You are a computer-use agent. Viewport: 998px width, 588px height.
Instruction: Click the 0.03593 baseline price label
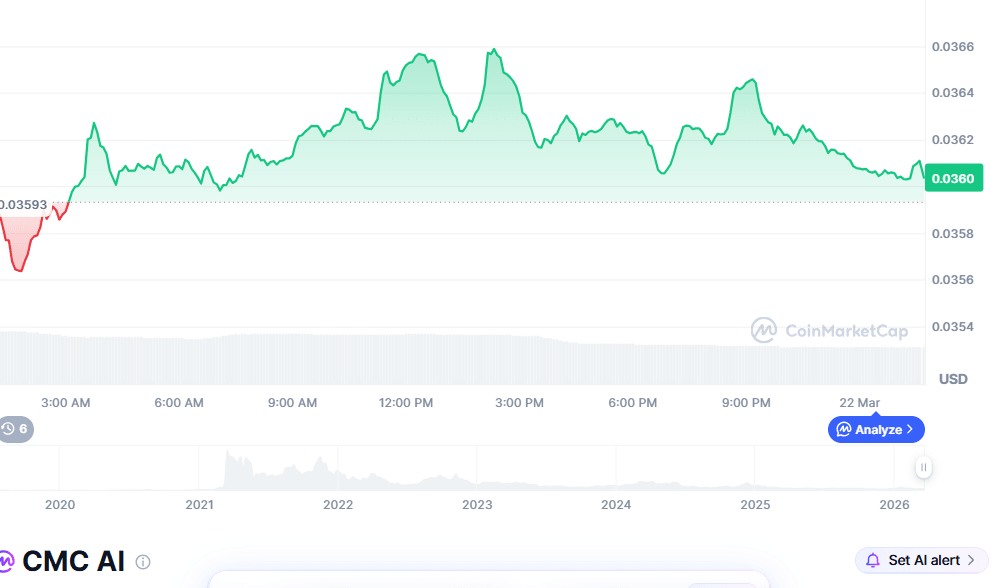click(x=25, y=203)
